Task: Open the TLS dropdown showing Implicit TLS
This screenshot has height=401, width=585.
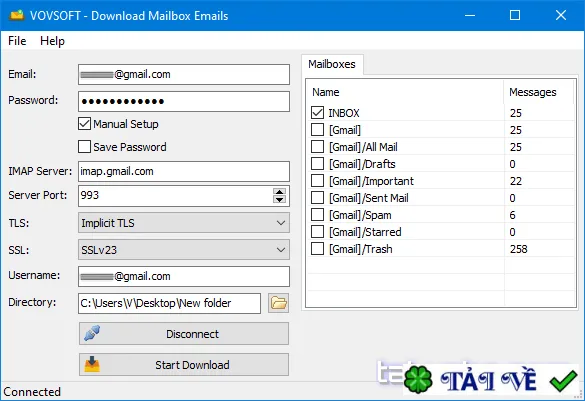Action: click(184, 223)
